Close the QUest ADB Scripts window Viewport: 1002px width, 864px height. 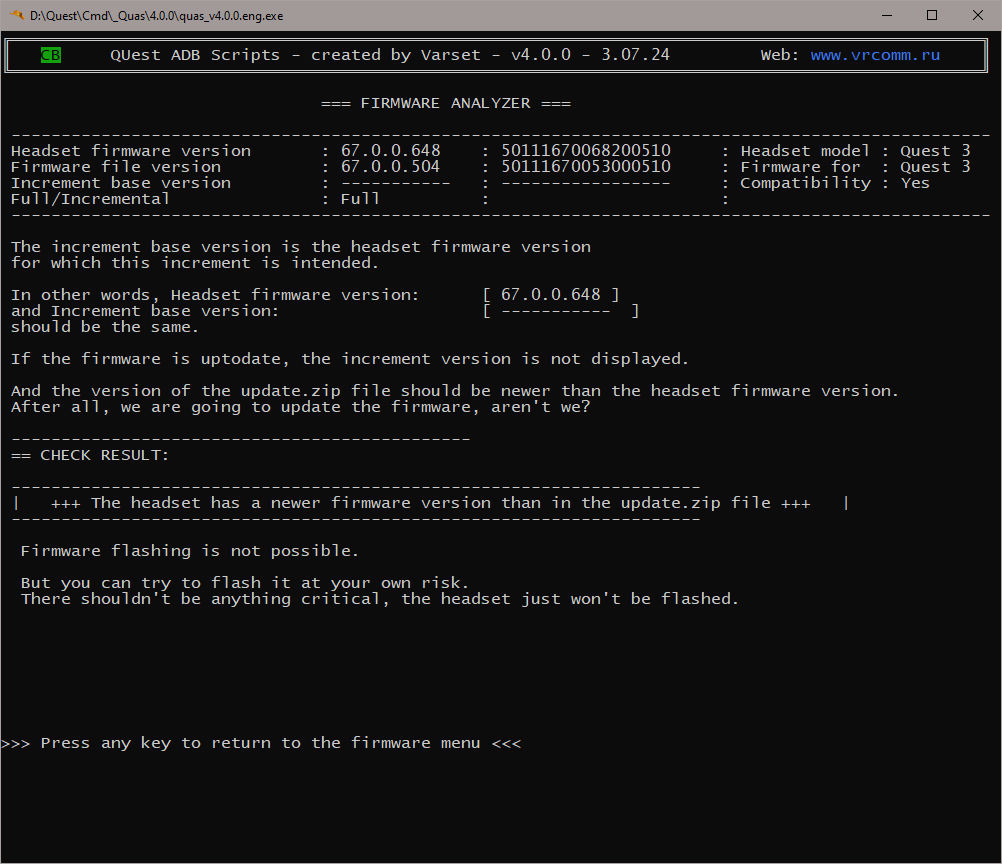(x=978, y=15)
